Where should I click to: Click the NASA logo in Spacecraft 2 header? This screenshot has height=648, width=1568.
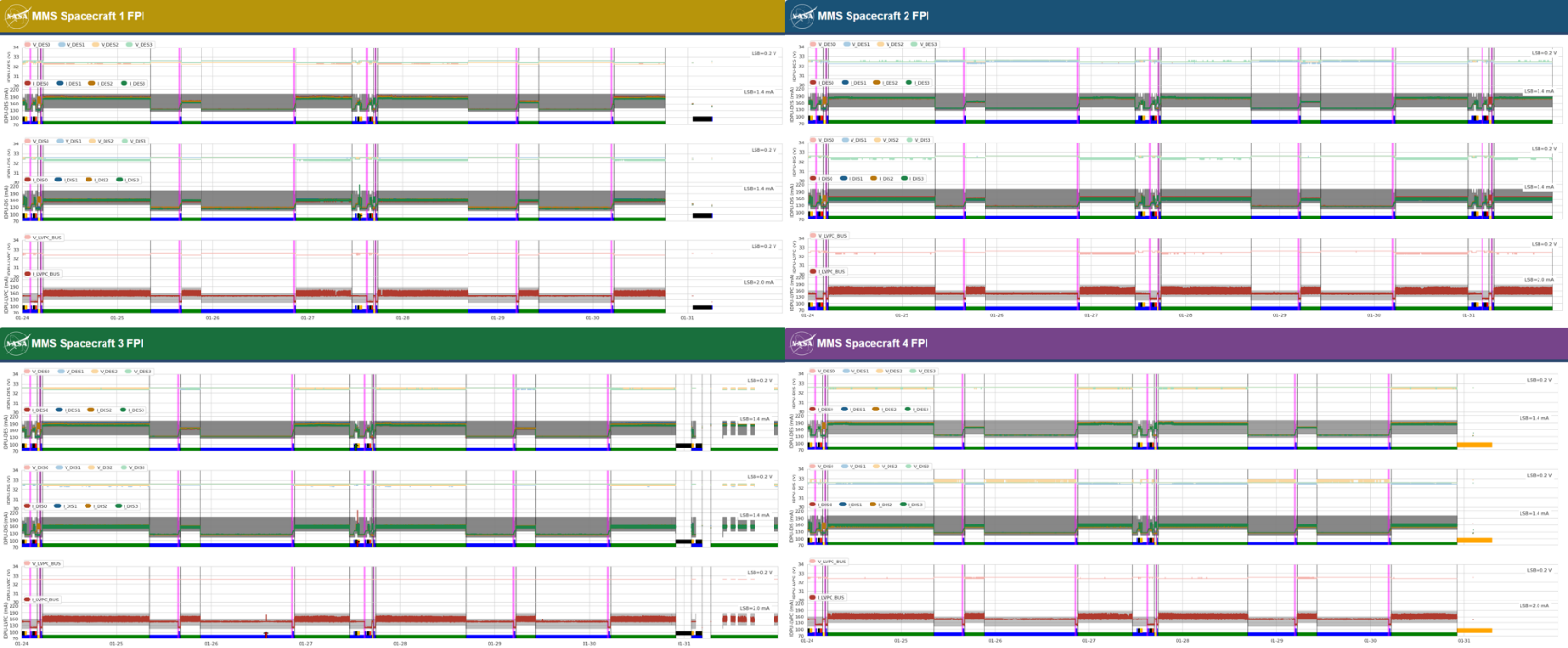pos(802,16)
